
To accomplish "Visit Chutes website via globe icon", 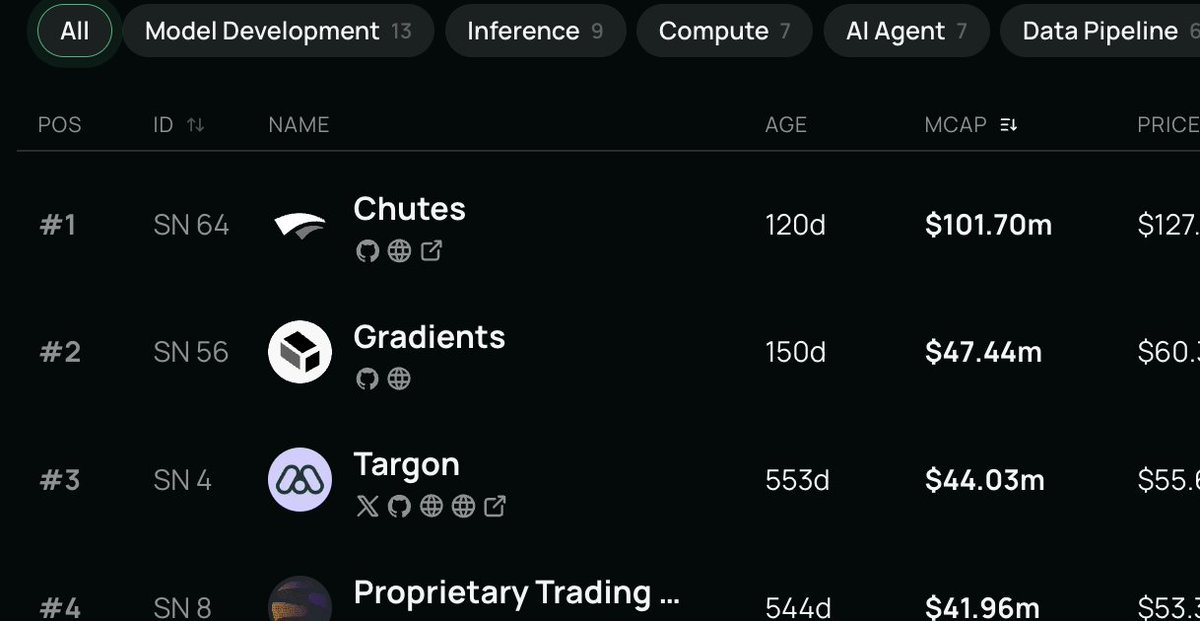I will tap(399, 251).
